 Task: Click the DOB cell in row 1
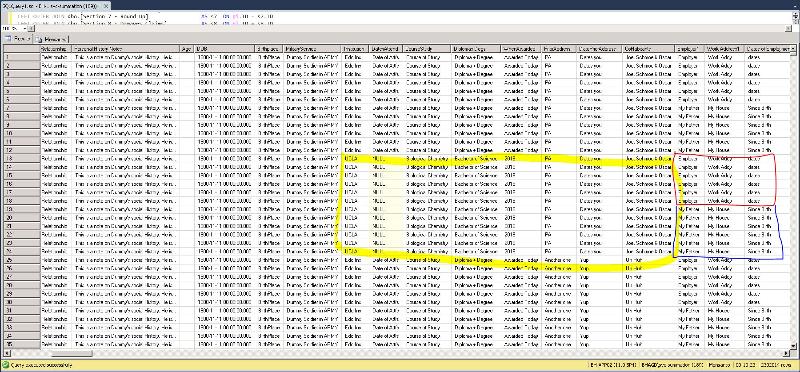click(225, 57)
